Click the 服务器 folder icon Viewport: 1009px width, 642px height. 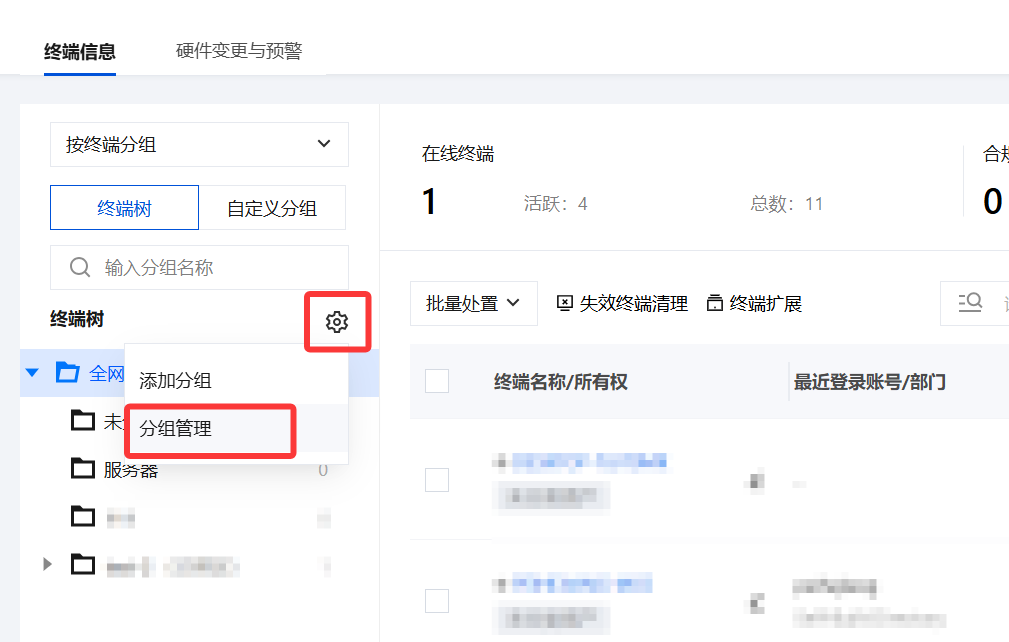(82, 468)
